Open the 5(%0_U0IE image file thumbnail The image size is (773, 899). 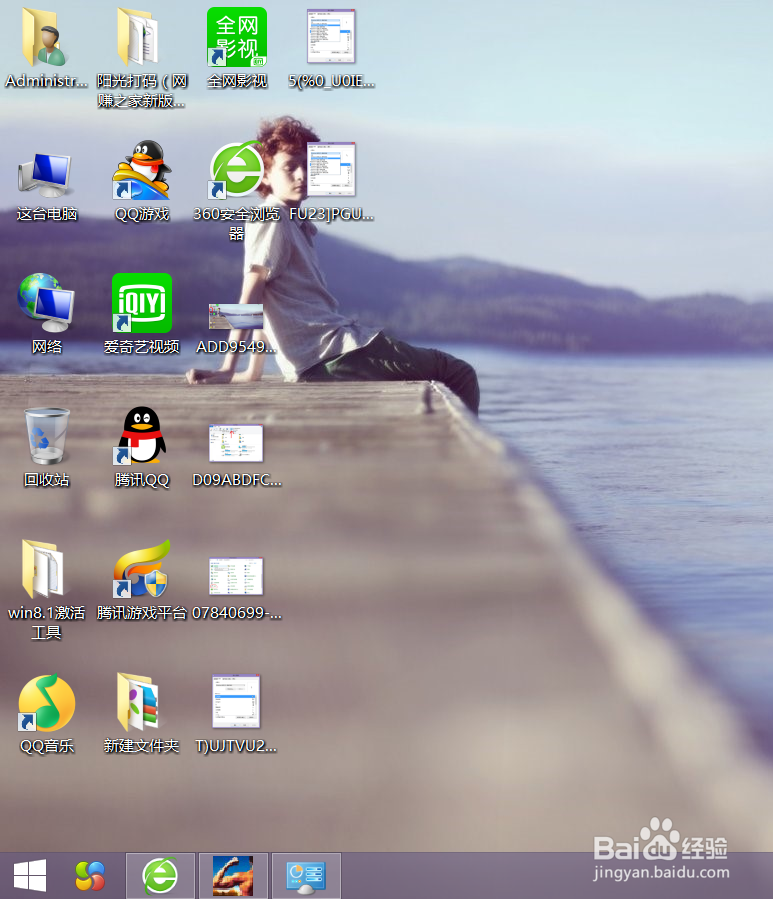coord(331,36)
